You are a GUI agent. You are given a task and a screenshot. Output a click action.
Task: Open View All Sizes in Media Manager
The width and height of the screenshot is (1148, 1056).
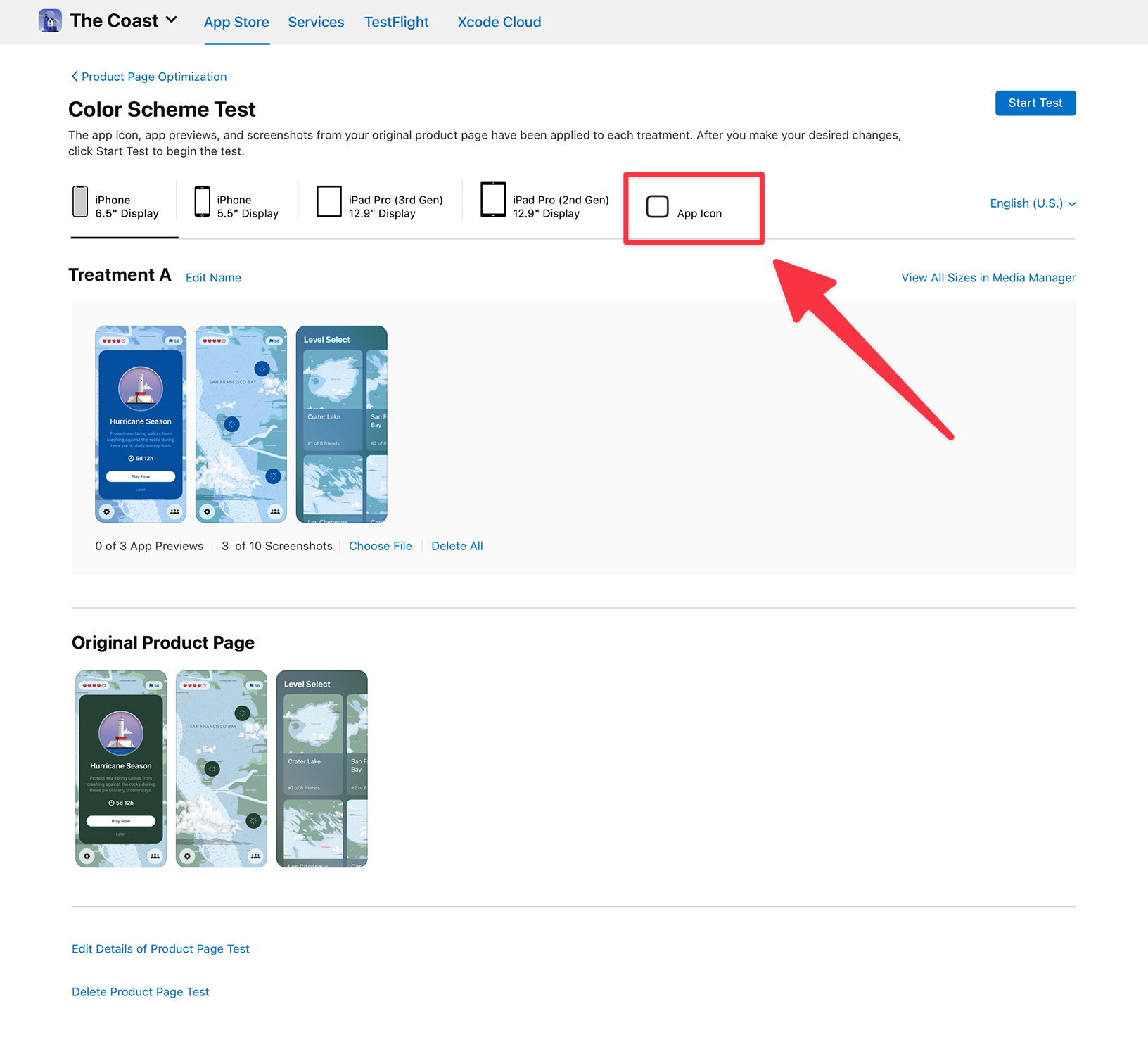tap(988, 278)
